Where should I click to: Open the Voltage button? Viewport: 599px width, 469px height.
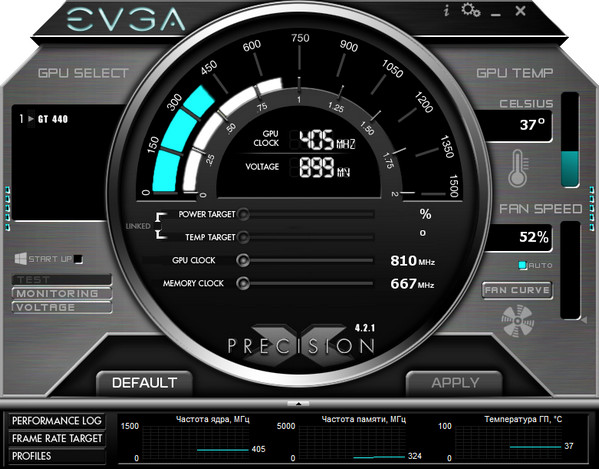[62, 307]
